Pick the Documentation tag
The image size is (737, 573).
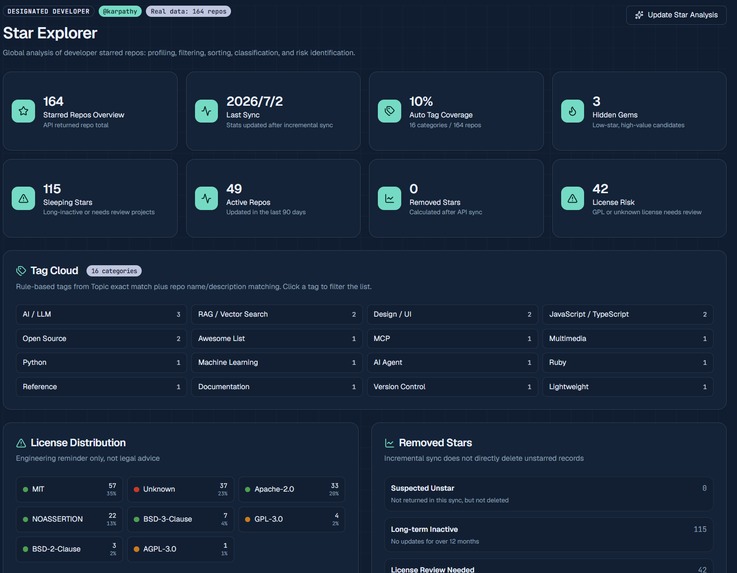[x=277, y=387]
